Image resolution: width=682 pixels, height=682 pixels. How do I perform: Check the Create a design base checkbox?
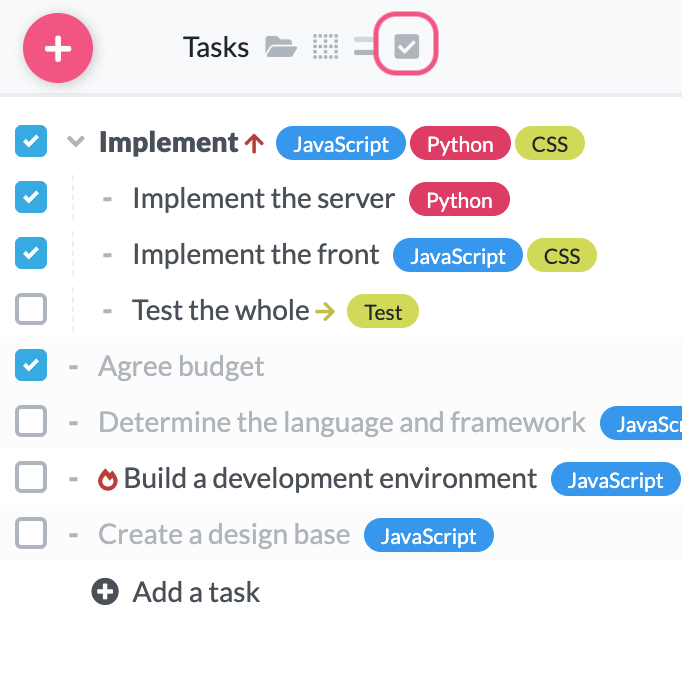click(x=31, y=534)
